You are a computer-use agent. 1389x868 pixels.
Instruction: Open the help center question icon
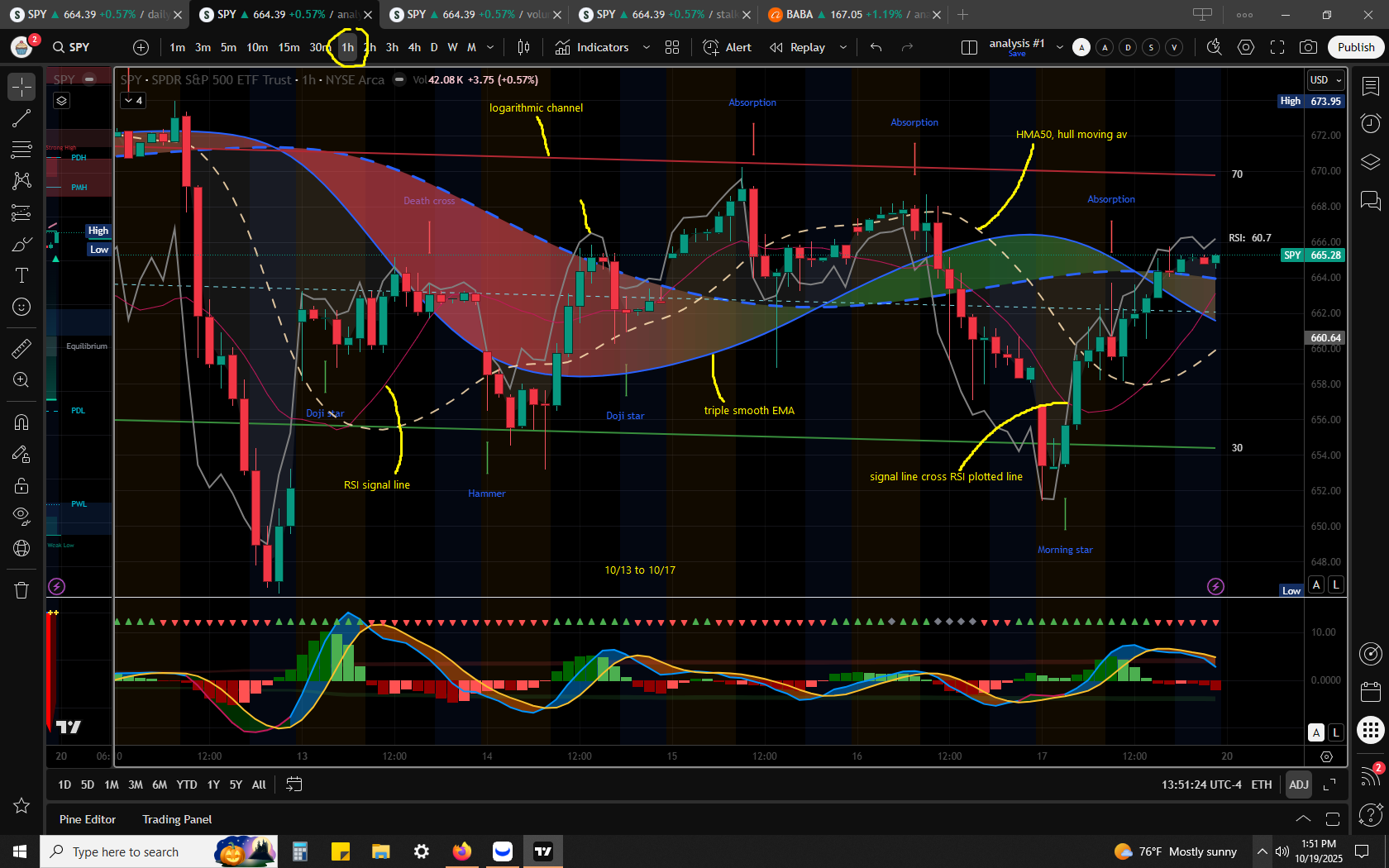tap(1371, 816)
